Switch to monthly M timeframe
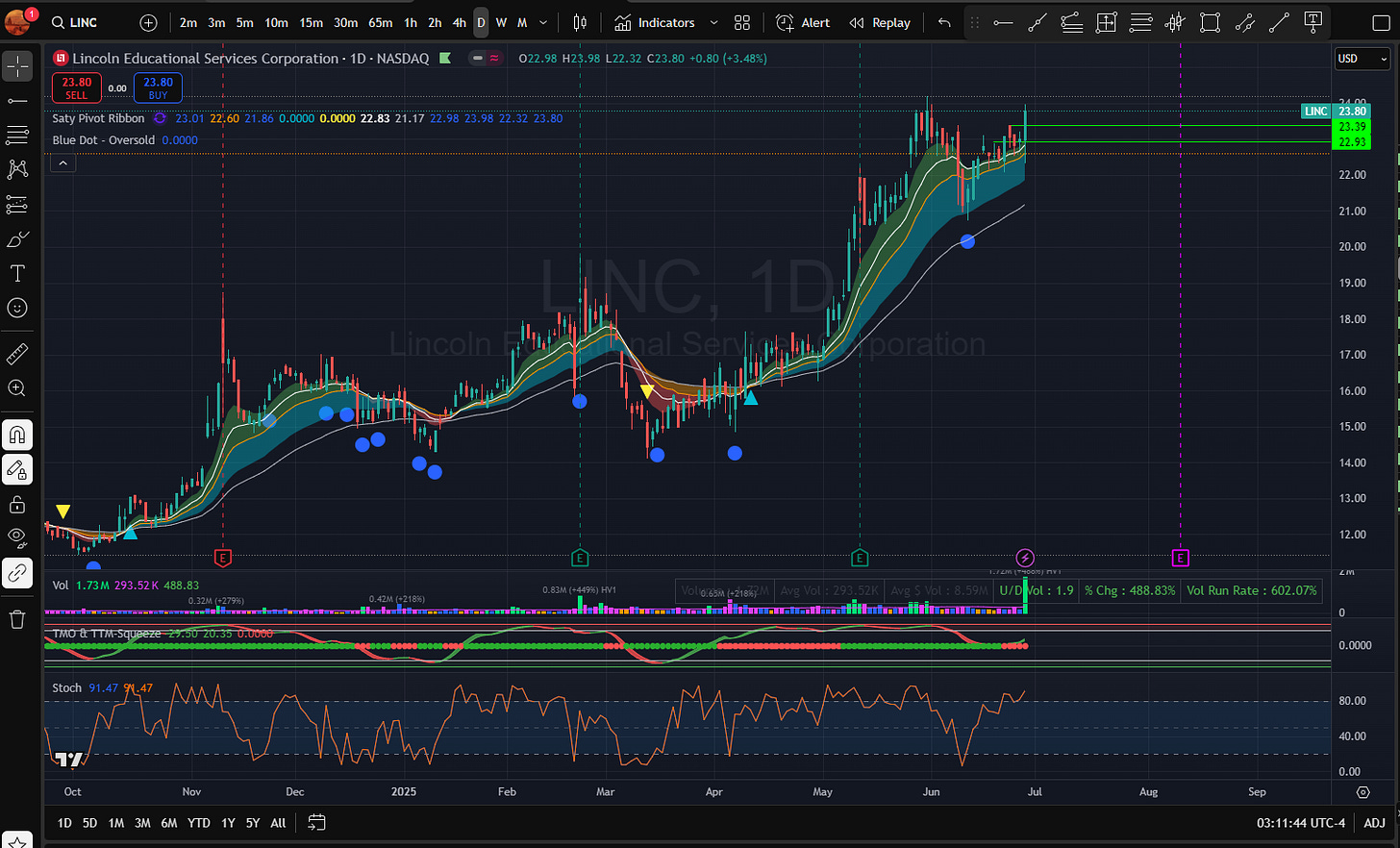Viewport: 1400px width, 848px height. pyautogui.click(x=522, y=22)
